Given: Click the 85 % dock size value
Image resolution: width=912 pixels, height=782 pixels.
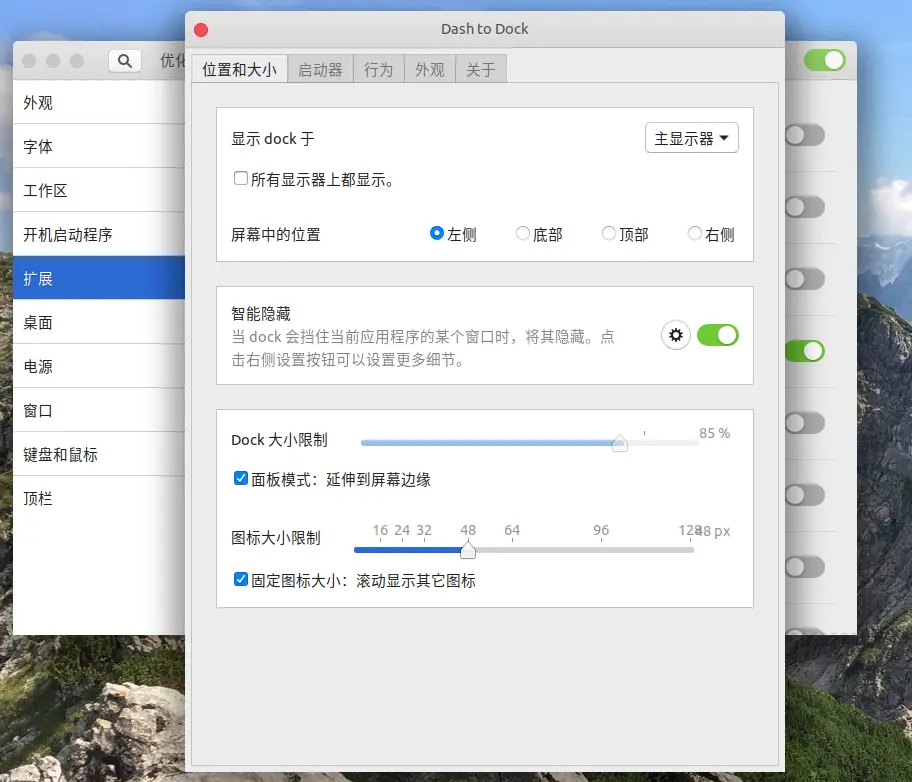Looking at the screenshot, I should coord(714,433).
